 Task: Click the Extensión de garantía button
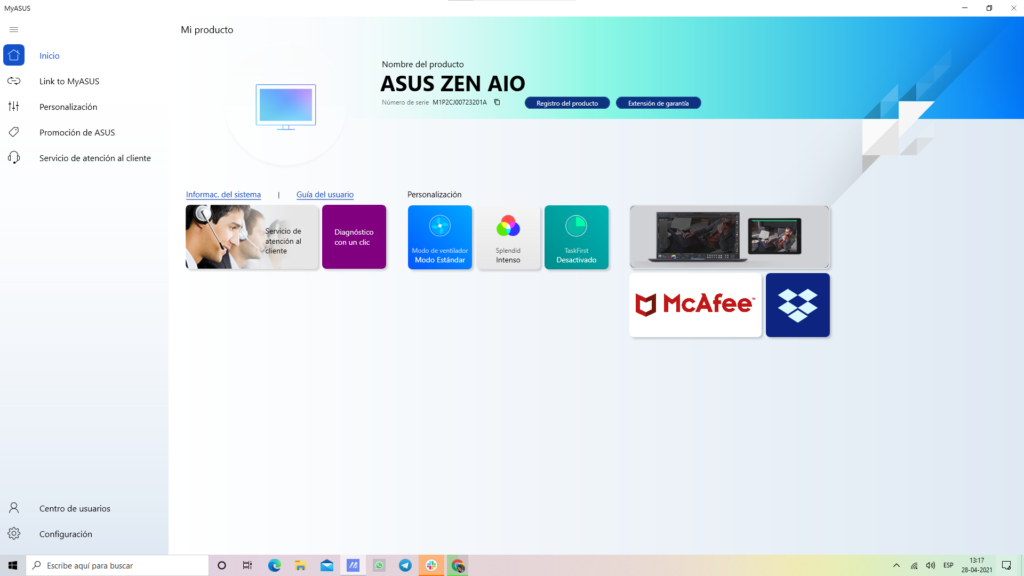[x=658, y=103]
